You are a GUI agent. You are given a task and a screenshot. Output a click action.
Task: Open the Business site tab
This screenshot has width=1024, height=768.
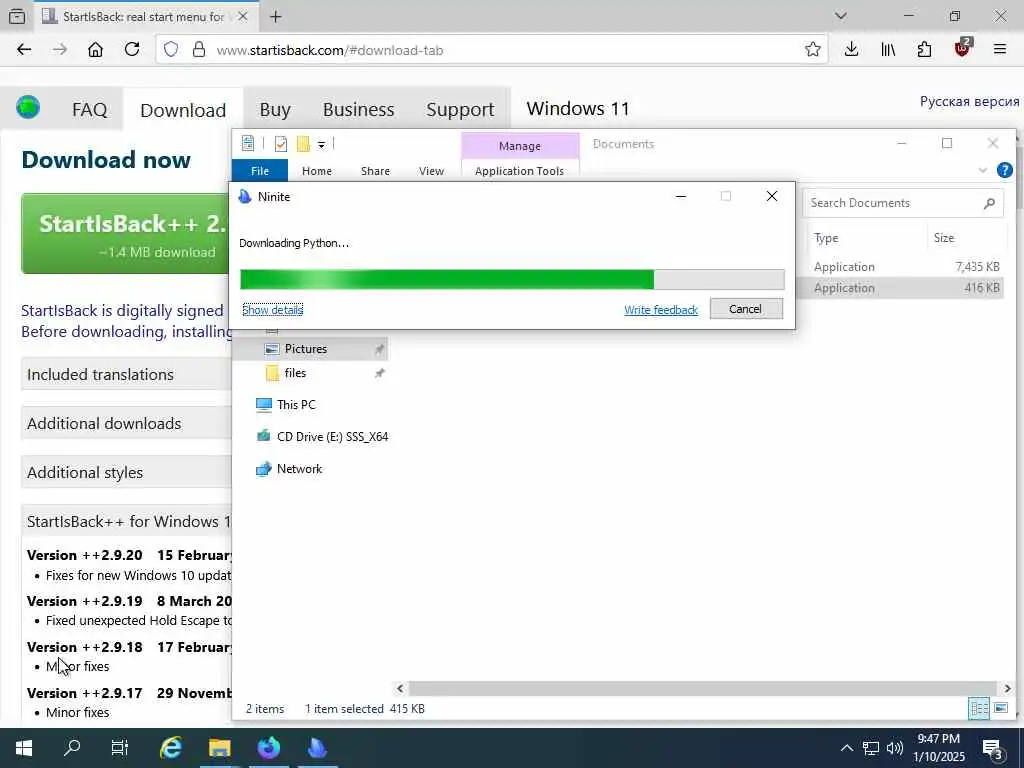point(359,109)
